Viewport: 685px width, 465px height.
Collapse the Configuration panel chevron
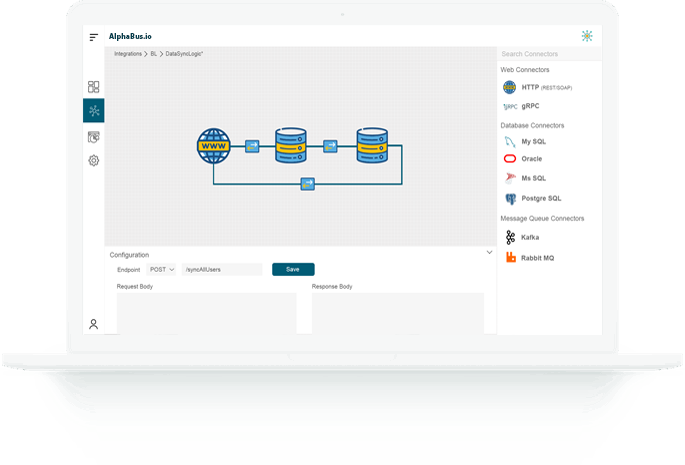[489, 253]
